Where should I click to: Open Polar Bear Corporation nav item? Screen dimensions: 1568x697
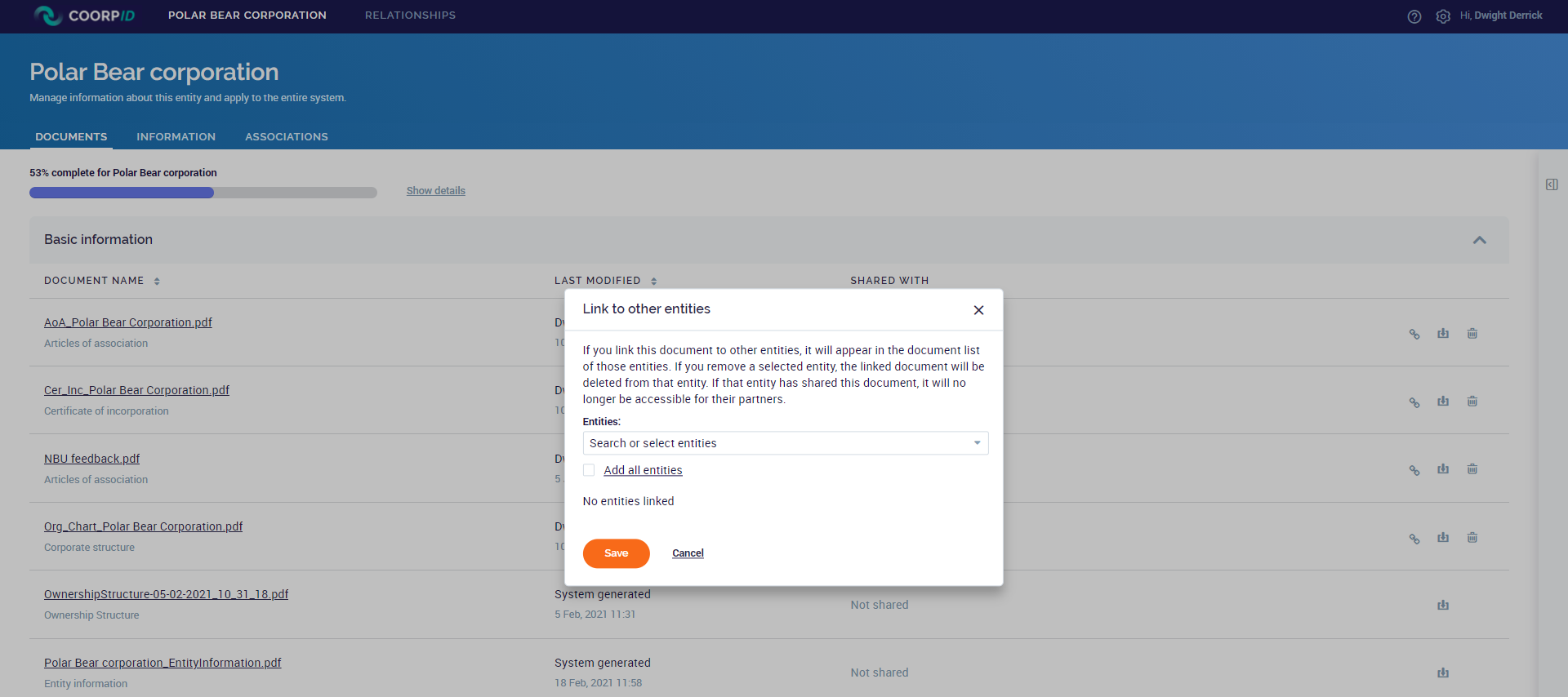click(x=247, y=16)
